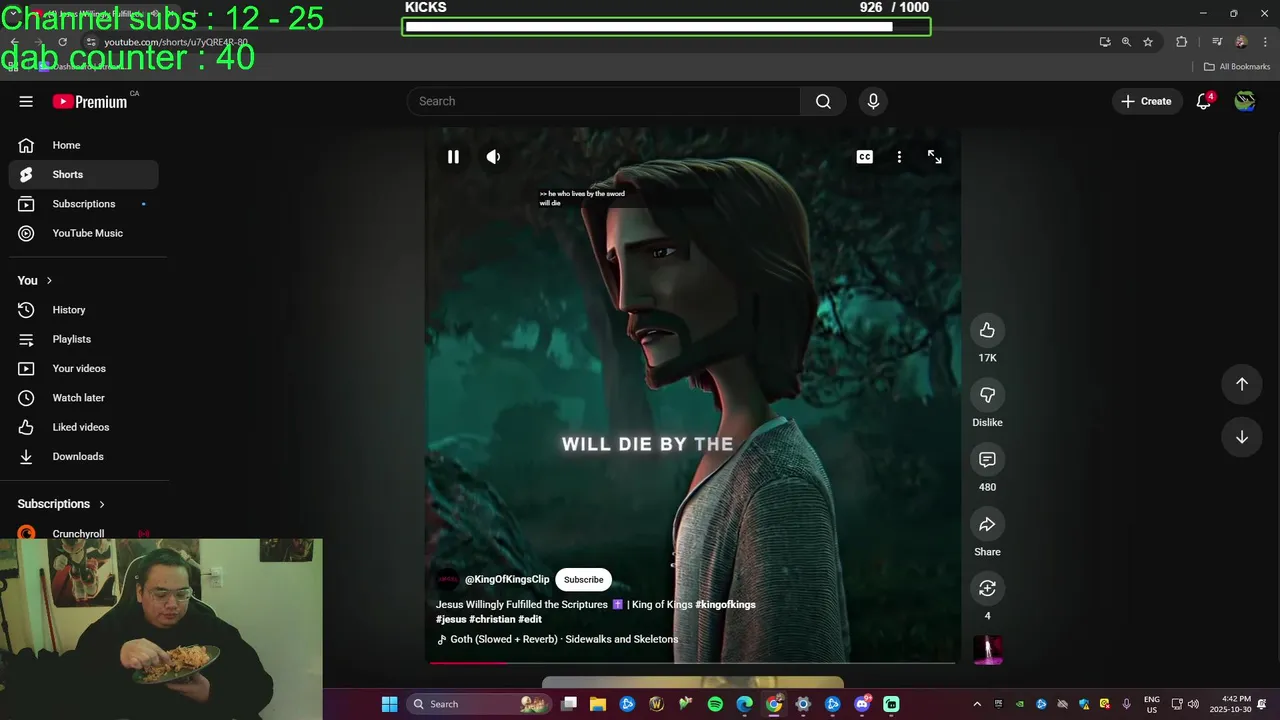The height and width of the screenshot is (720, 1280).
Task: Open Discord from the taskbar
Action: tap(862, 704)
